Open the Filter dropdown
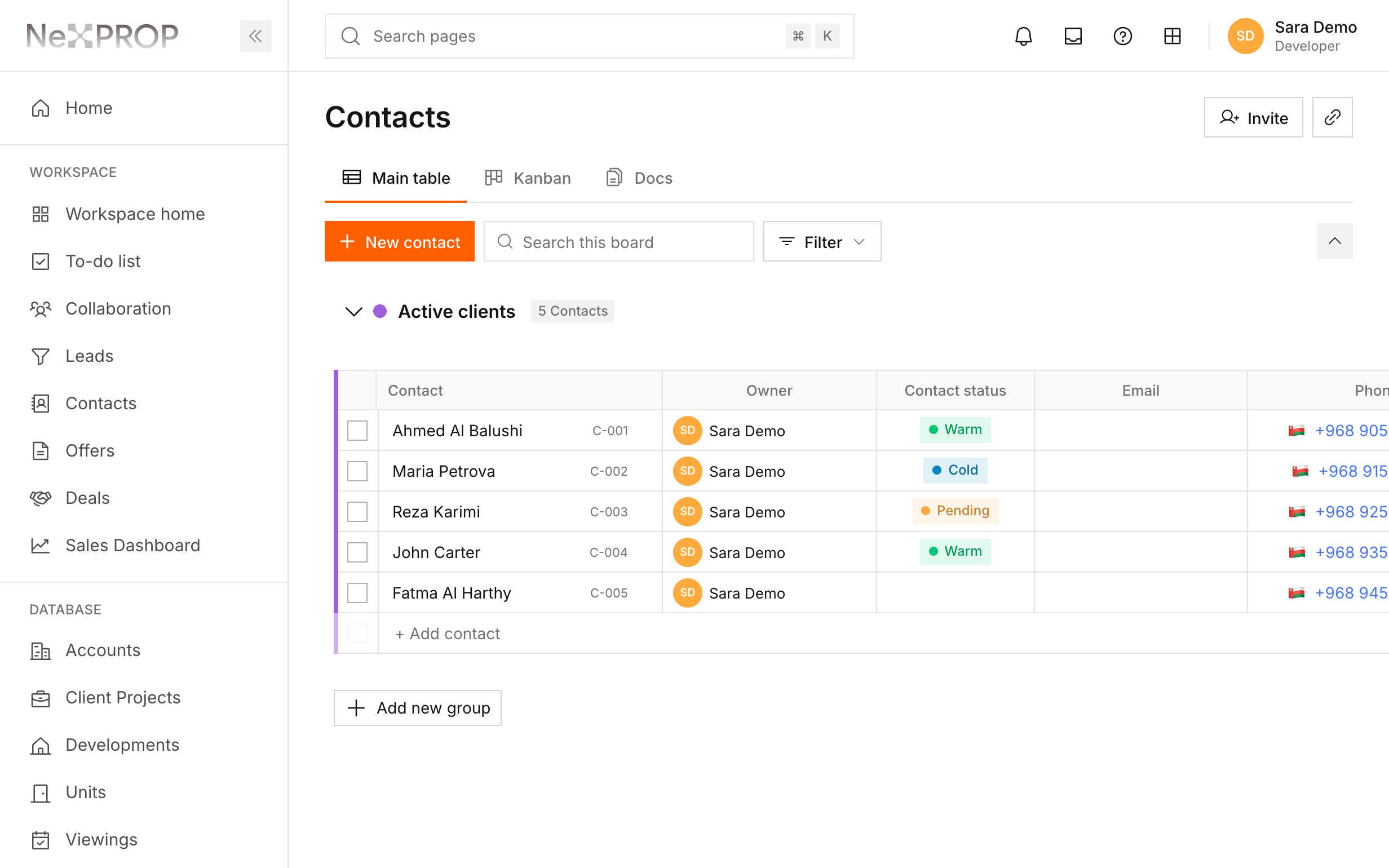The height and width of the screenshot is (868, 1389). [x=822, y=242]
